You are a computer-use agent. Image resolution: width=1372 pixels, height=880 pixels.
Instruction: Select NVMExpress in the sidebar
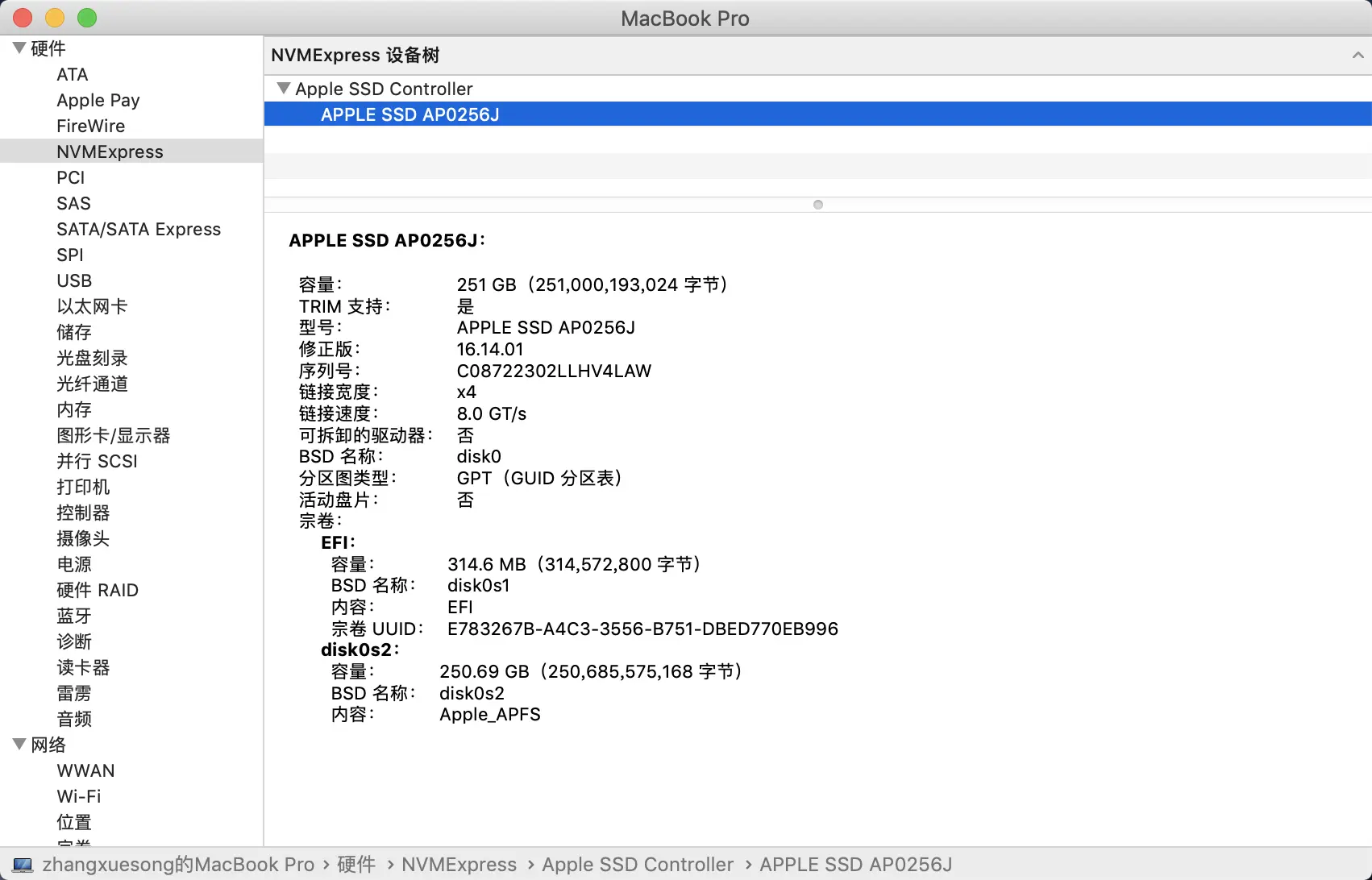pyautogui.click(x=110, y=152)
